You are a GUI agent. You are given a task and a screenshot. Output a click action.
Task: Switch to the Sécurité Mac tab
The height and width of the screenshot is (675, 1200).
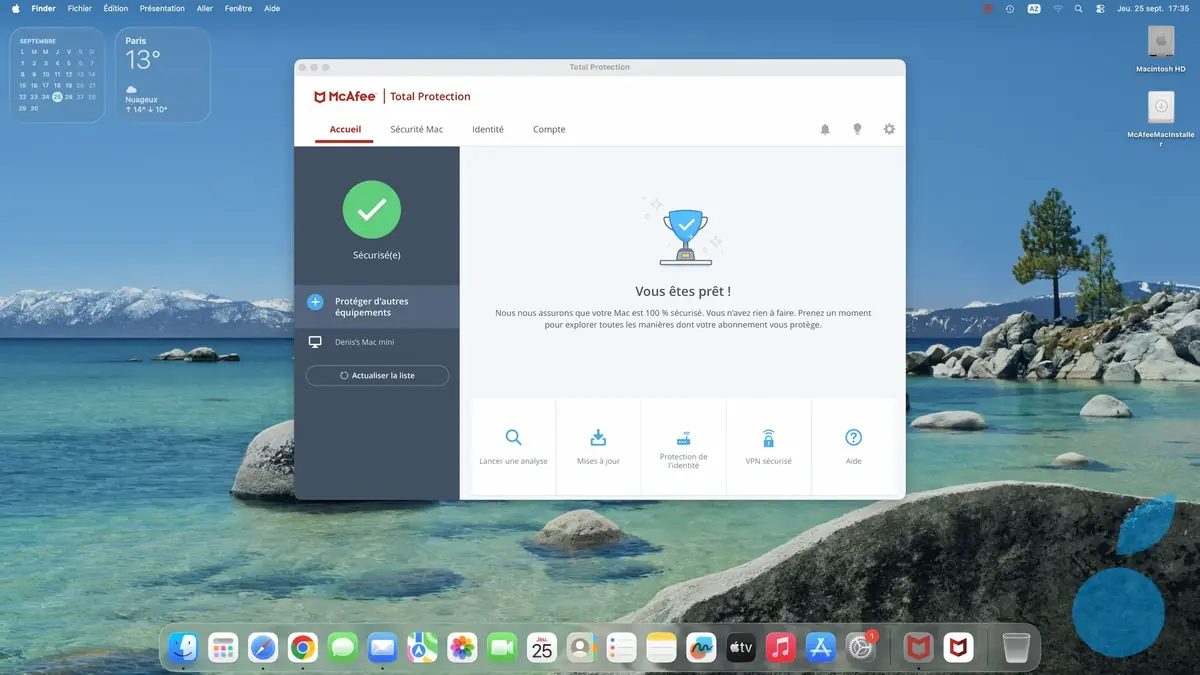click(x=417, y=129)
